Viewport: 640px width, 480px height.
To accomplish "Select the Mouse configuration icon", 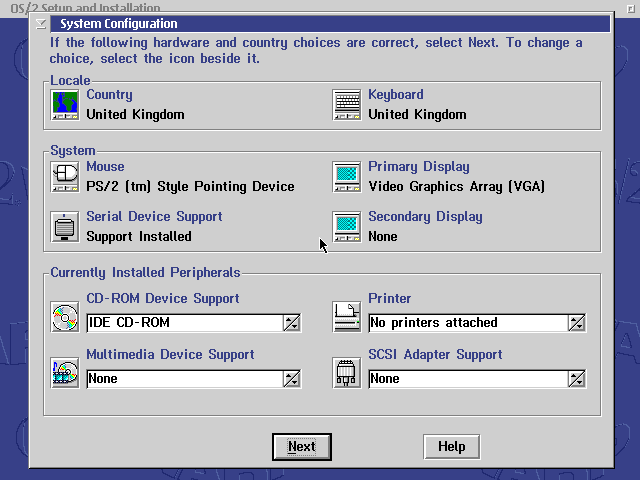I will pos(65,177).
